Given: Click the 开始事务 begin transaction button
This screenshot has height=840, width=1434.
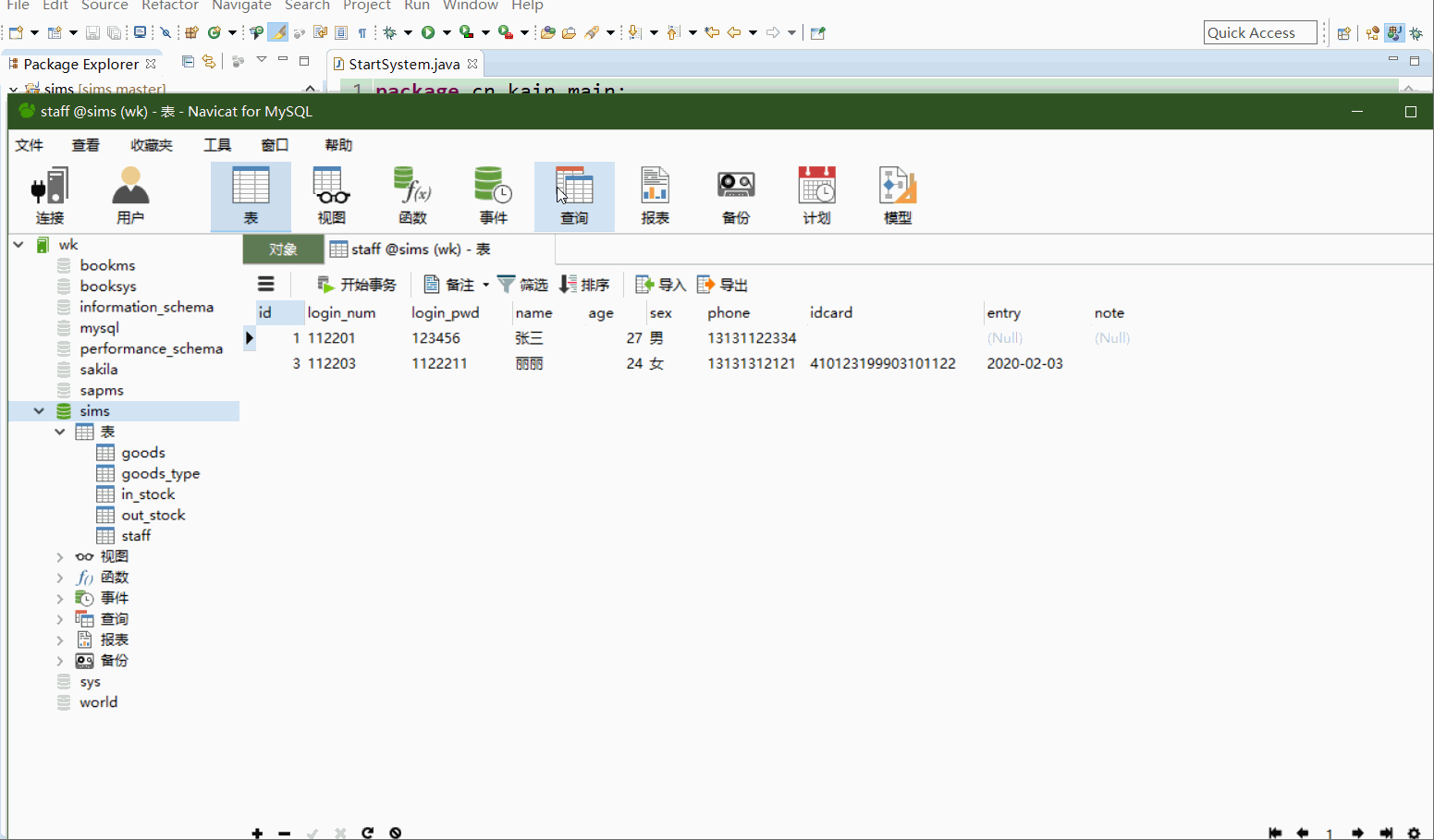Looking at the screenshot, I should click(356, 285).
